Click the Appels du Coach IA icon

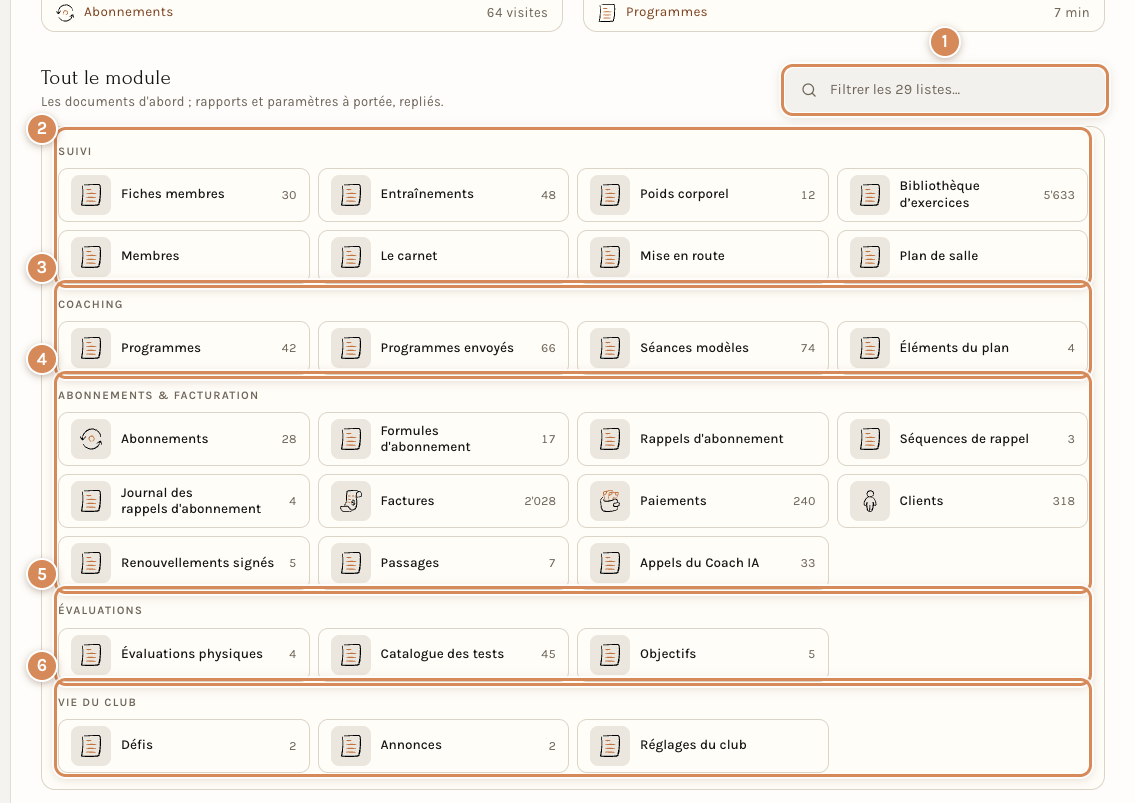610,563
